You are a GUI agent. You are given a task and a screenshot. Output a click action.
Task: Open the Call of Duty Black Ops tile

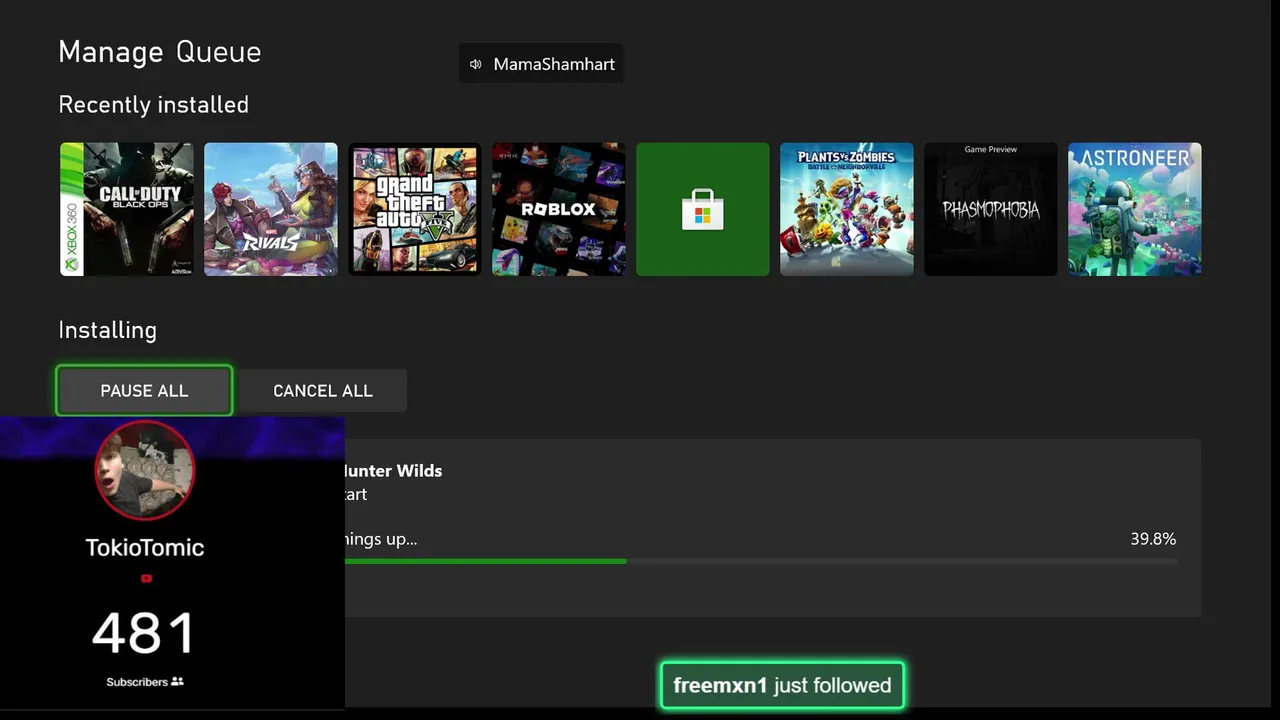click(x=127, y=209)
